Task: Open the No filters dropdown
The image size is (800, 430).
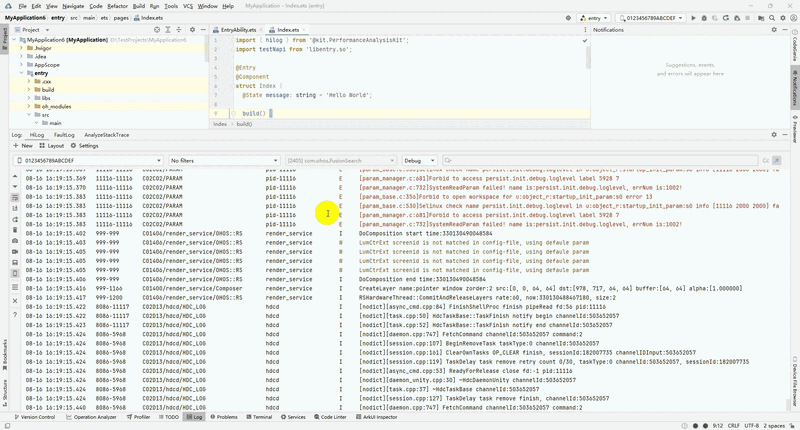Action: coord(224,160)
